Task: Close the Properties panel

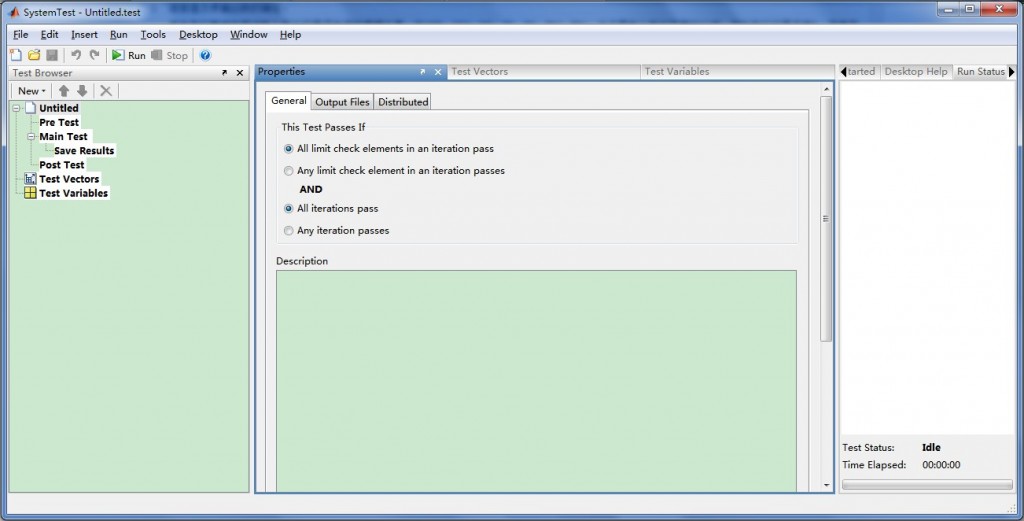Action: click(438, 72)
